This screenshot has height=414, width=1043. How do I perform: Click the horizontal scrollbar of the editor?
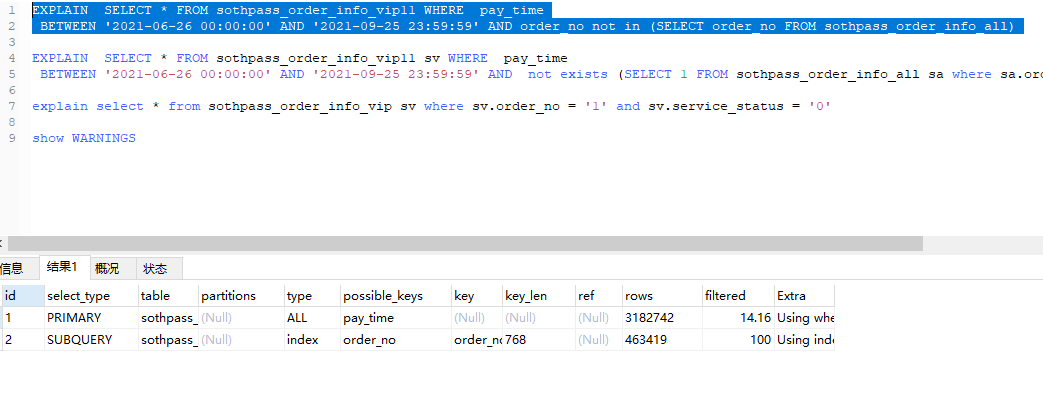(x=466, y=244)
